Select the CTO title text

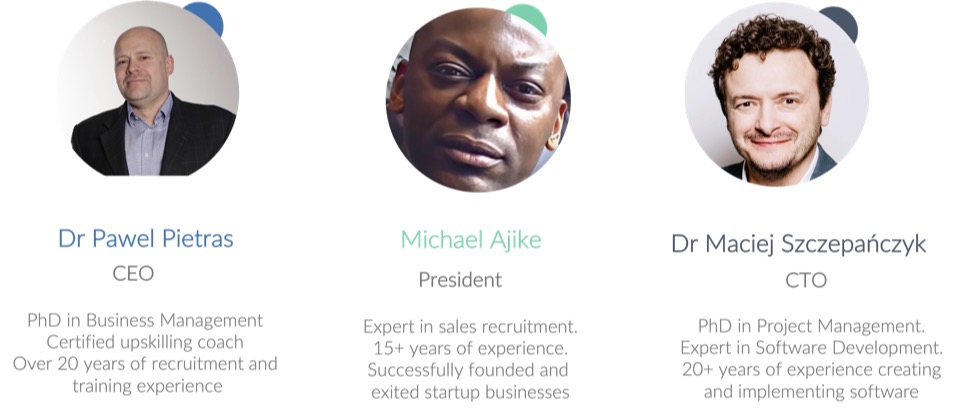click(x=806, y=280)
